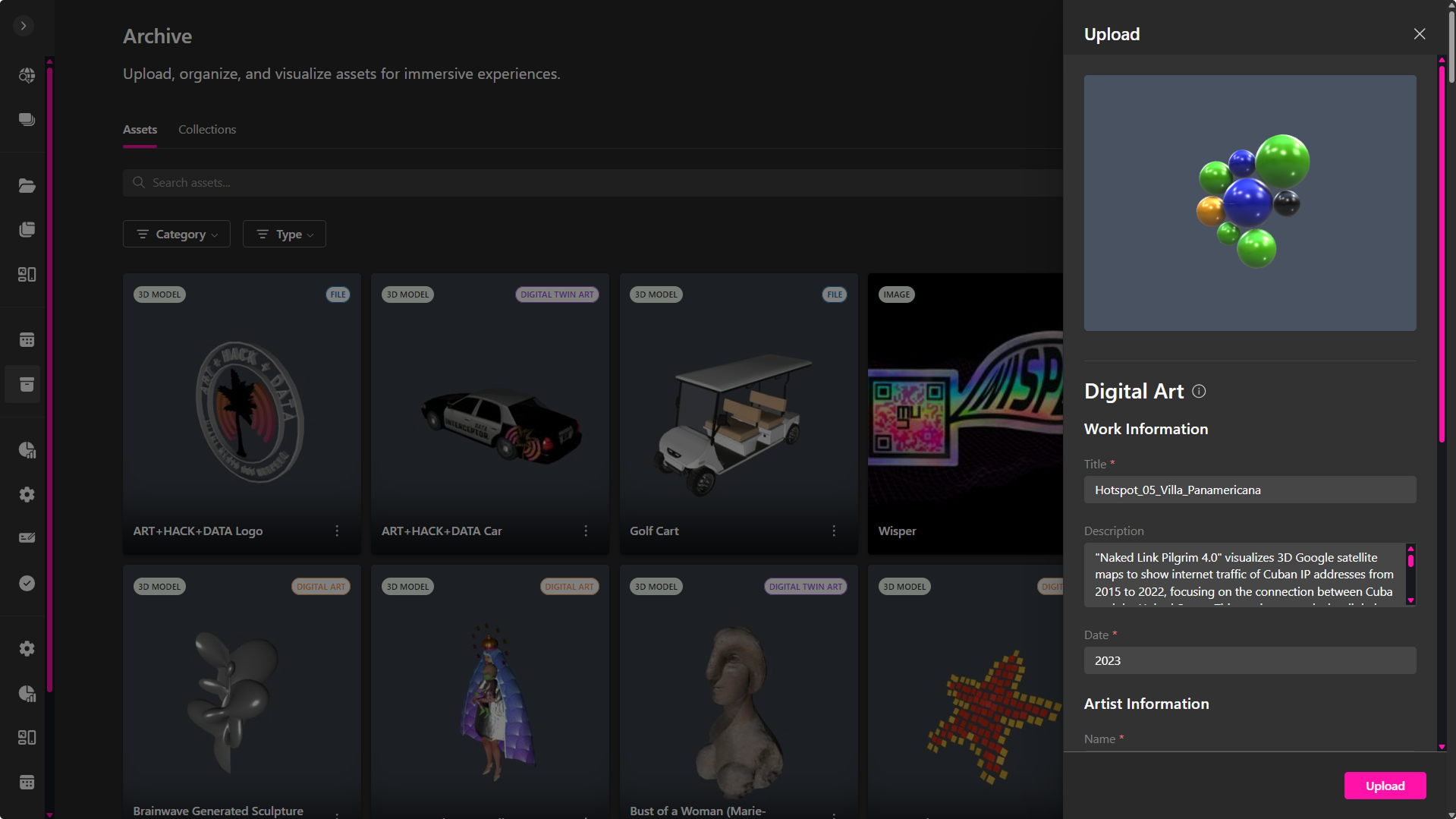1456x819 pixels.
Task: Click the globe icon in the sidebar
Action: tap(27, 75)
